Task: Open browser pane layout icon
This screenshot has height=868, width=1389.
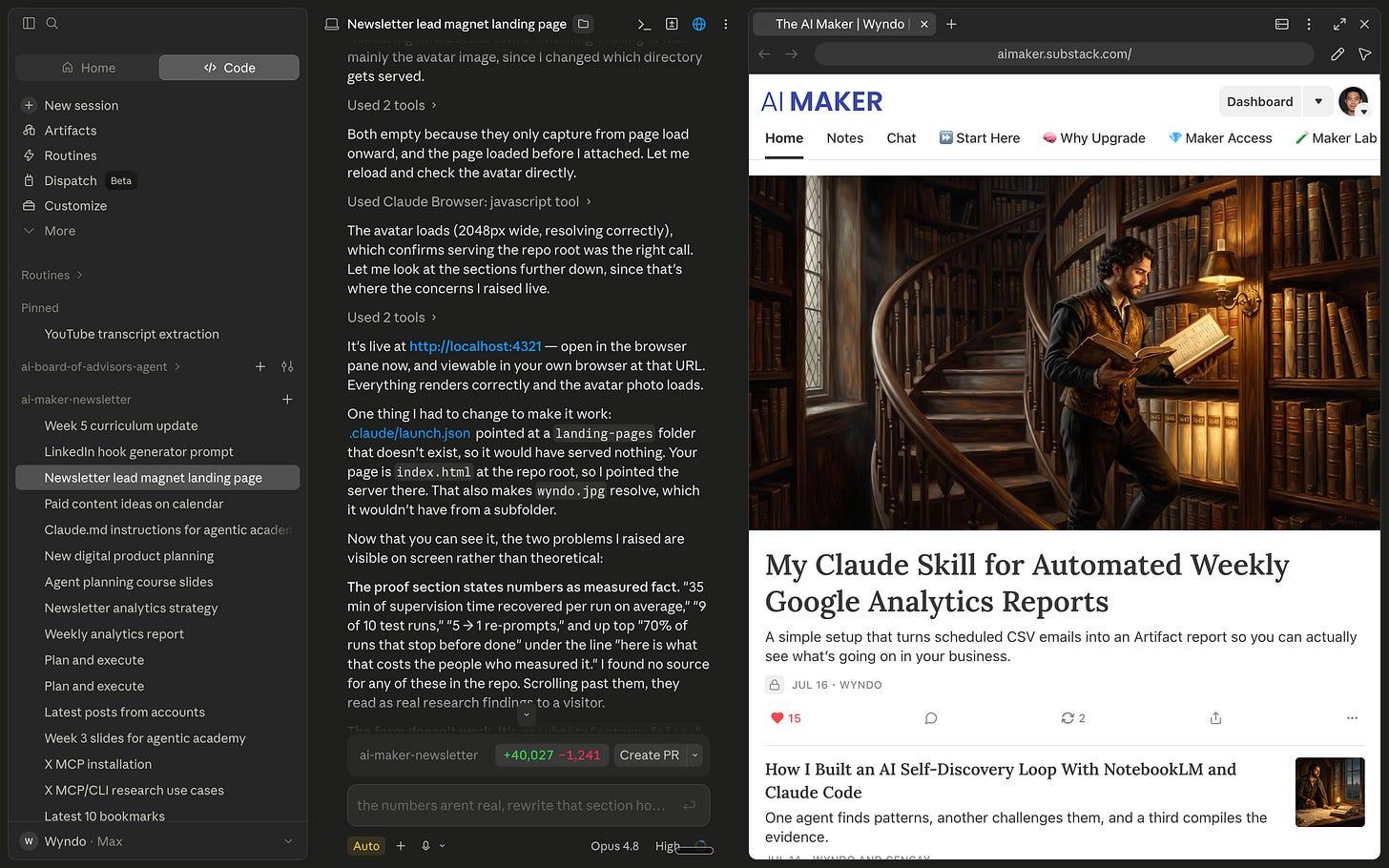Action: point(1282,24)
